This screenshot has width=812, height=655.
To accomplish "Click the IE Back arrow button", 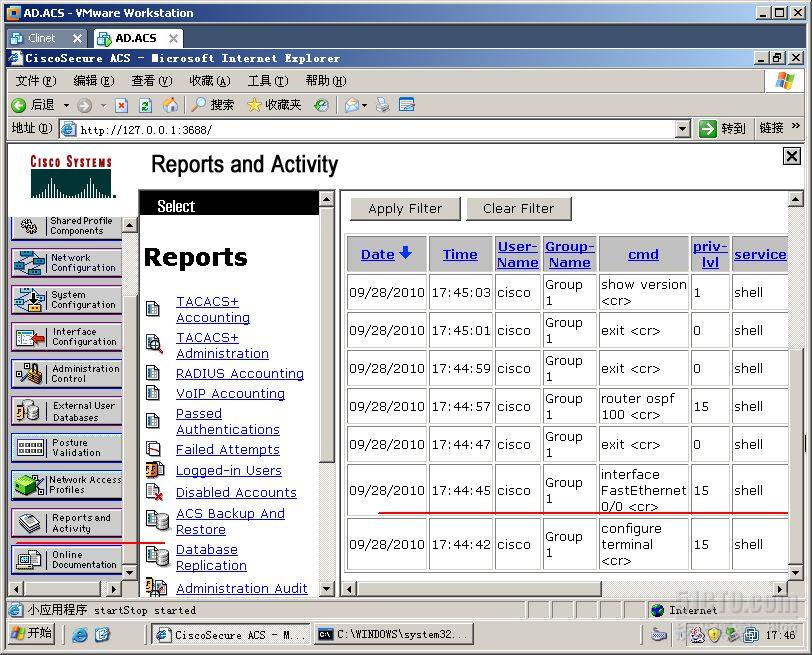I will (19, 106).
